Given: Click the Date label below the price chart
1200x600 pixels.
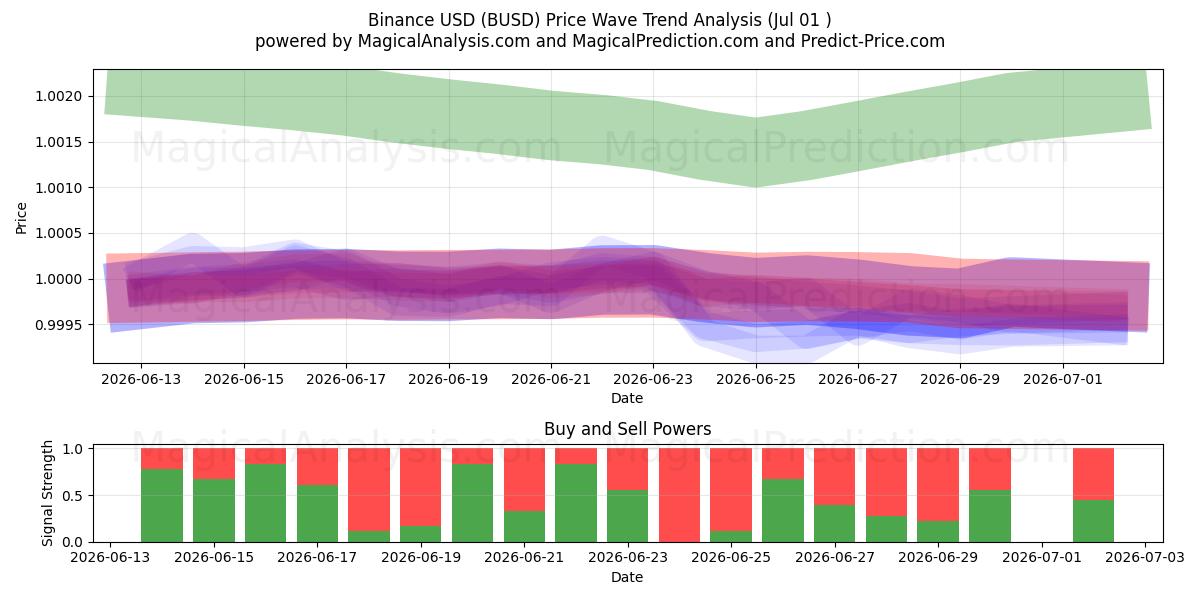Looking at the screenshot, I should click(627, 398).
